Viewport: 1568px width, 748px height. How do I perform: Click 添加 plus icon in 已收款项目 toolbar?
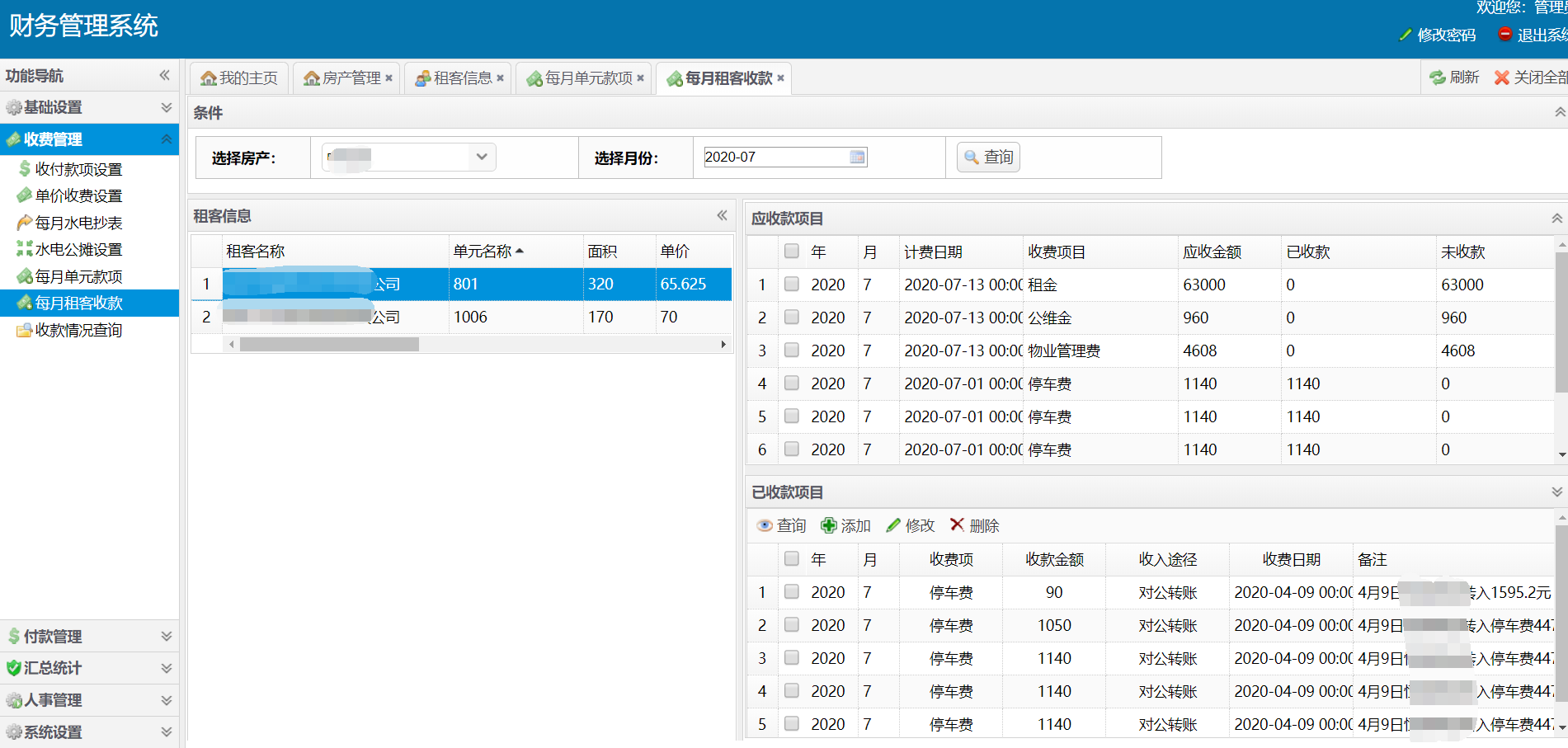(845, 525)
